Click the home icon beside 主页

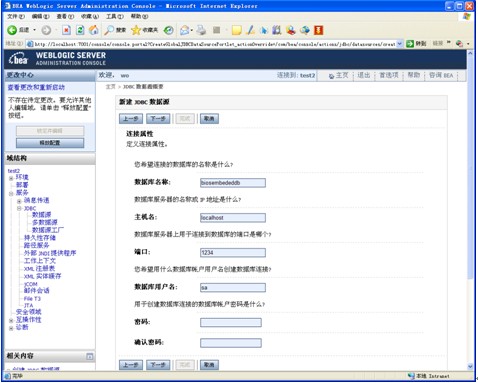click(x=331, y=76)
